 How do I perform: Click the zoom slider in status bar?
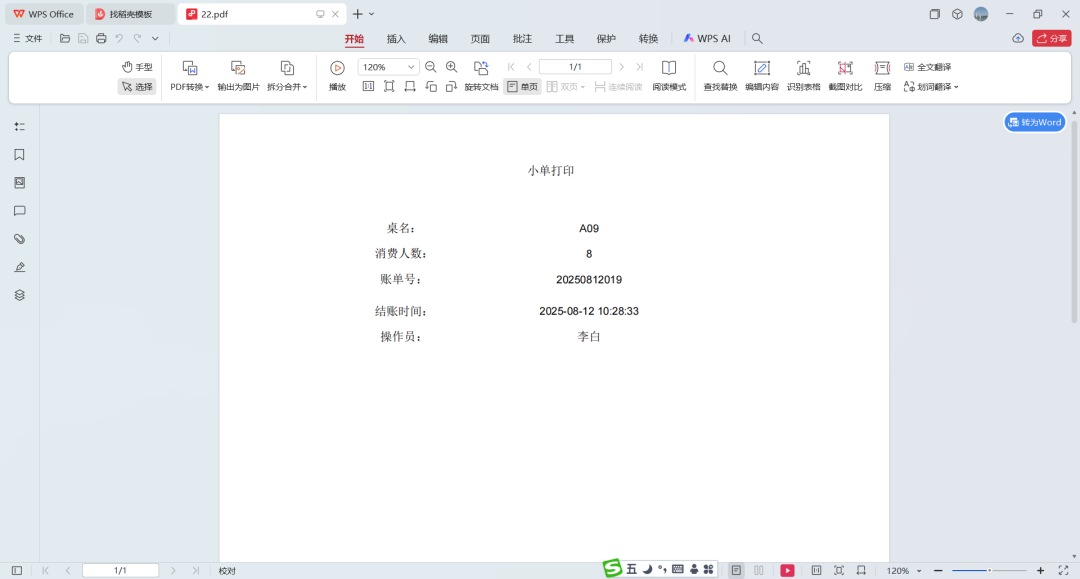(988, 570)
